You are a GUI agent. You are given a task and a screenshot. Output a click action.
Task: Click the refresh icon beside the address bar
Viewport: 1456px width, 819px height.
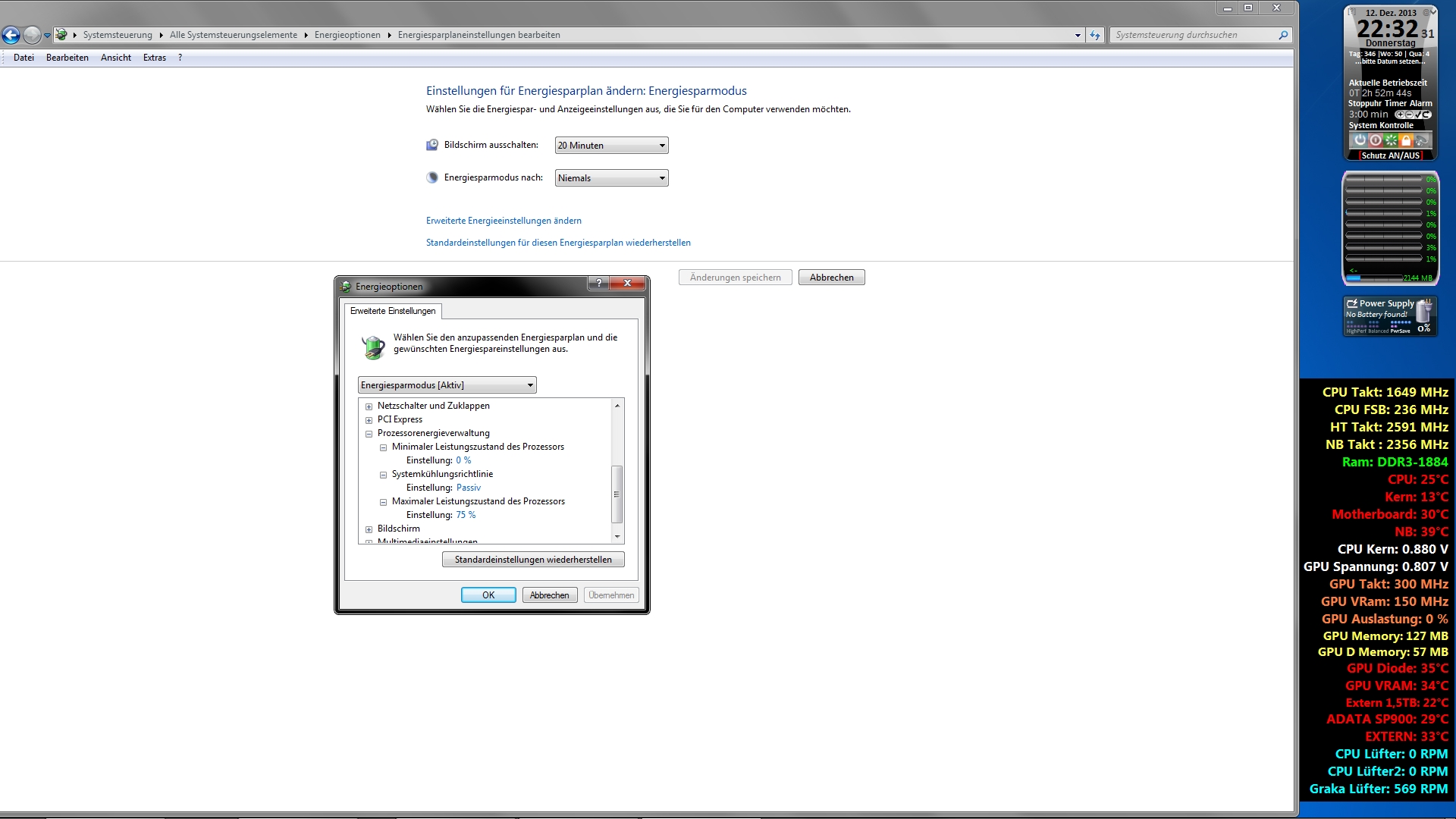point(1095,35)
